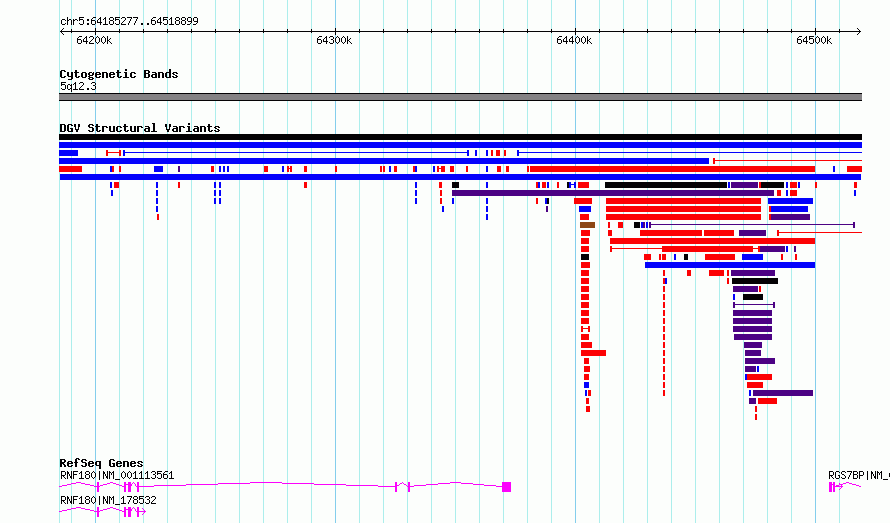Viewport: 890px width, 523px height.
Task: Click the large magenta last exon of RNF180
Action: 507,487
